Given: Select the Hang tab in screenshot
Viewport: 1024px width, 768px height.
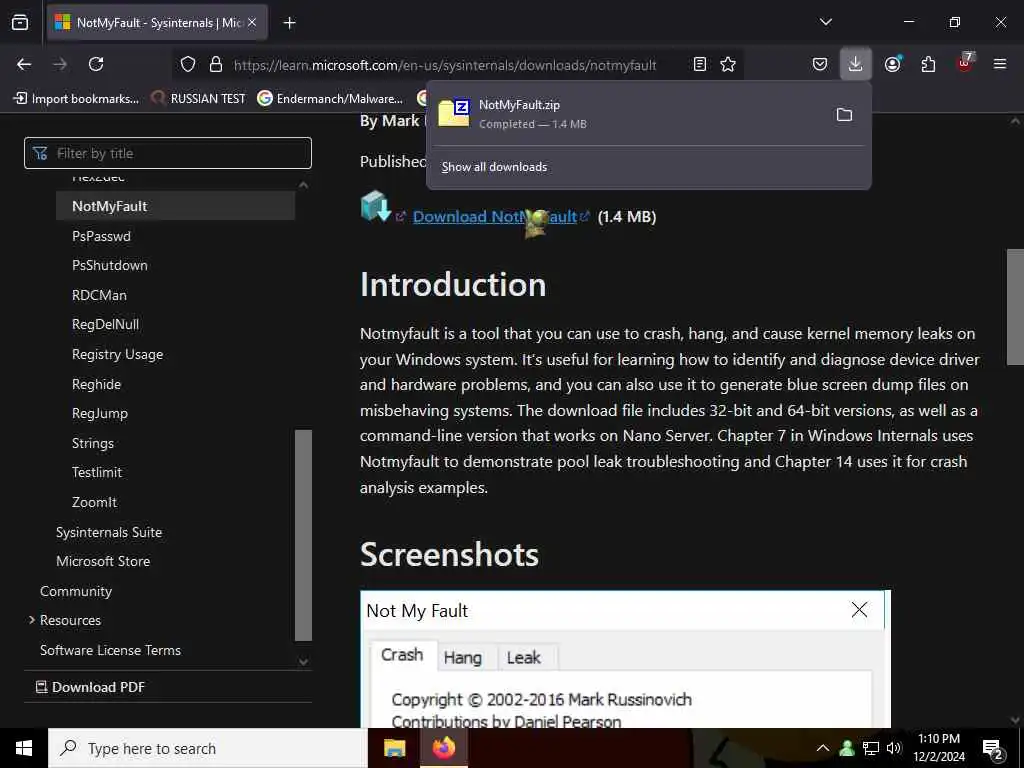Looking at the screenshot, I should pos(462,658).
